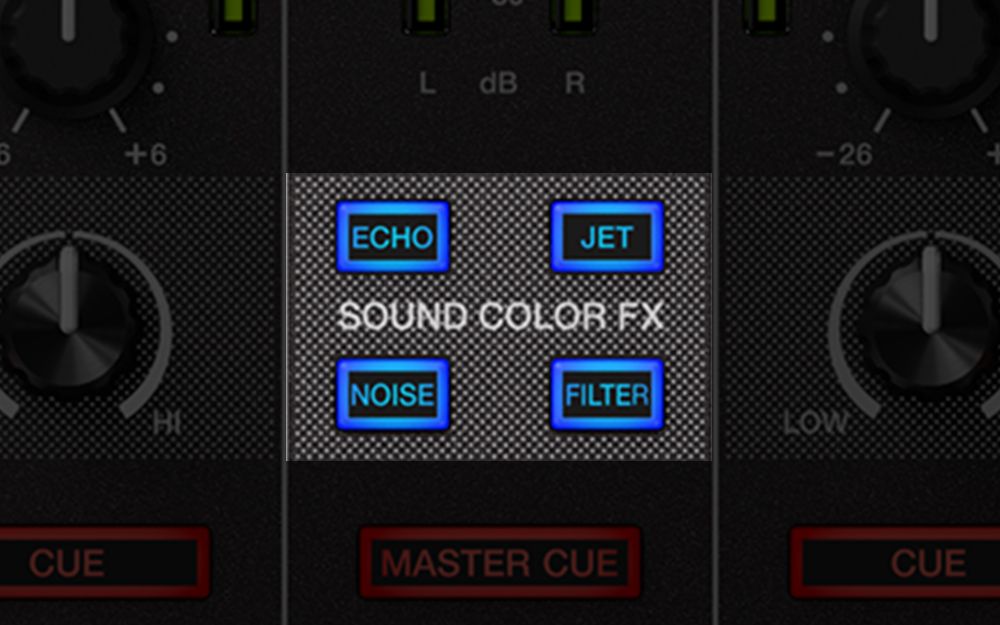Click the SOUND COLOR FX label

(501, 316)
